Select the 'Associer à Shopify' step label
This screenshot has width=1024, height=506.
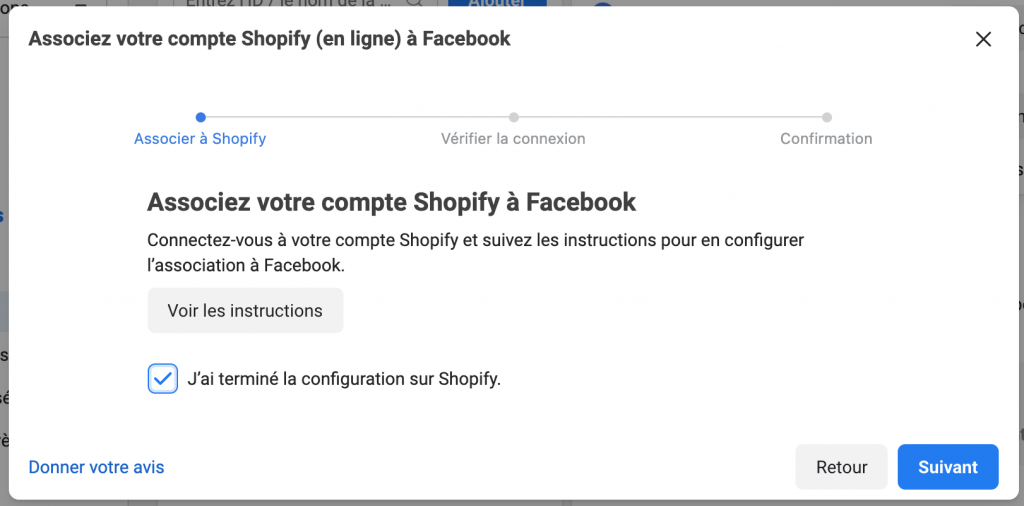click(200, 139)
